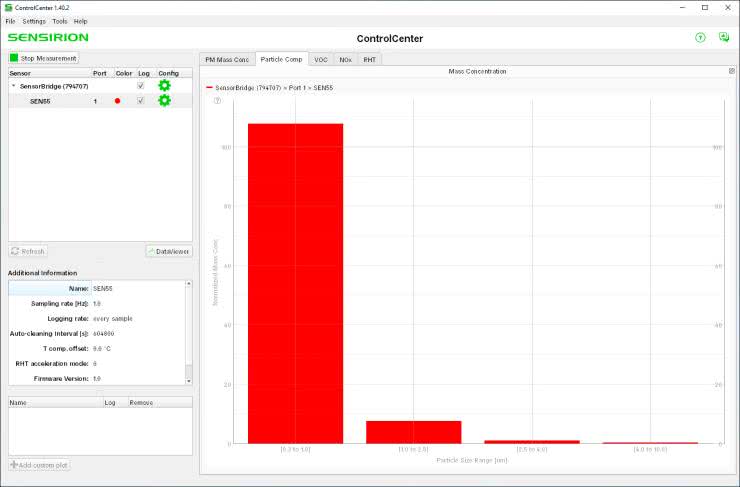Open SEN55 configuration gear icon
Viewport: 740px width, 487px height.
(164, 101)
